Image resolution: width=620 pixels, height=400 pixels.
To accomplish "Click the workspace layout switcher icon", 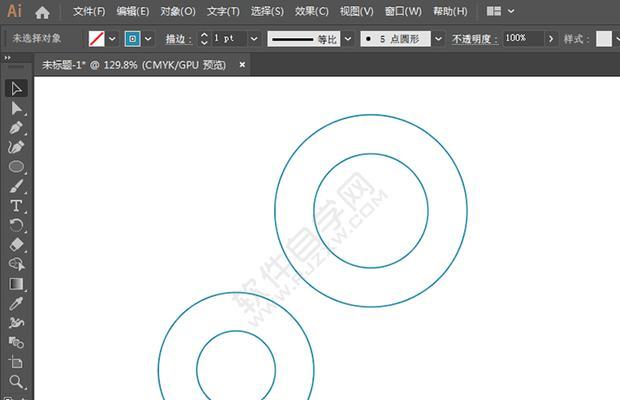I will pyautogui.click(x=494, y=11).
